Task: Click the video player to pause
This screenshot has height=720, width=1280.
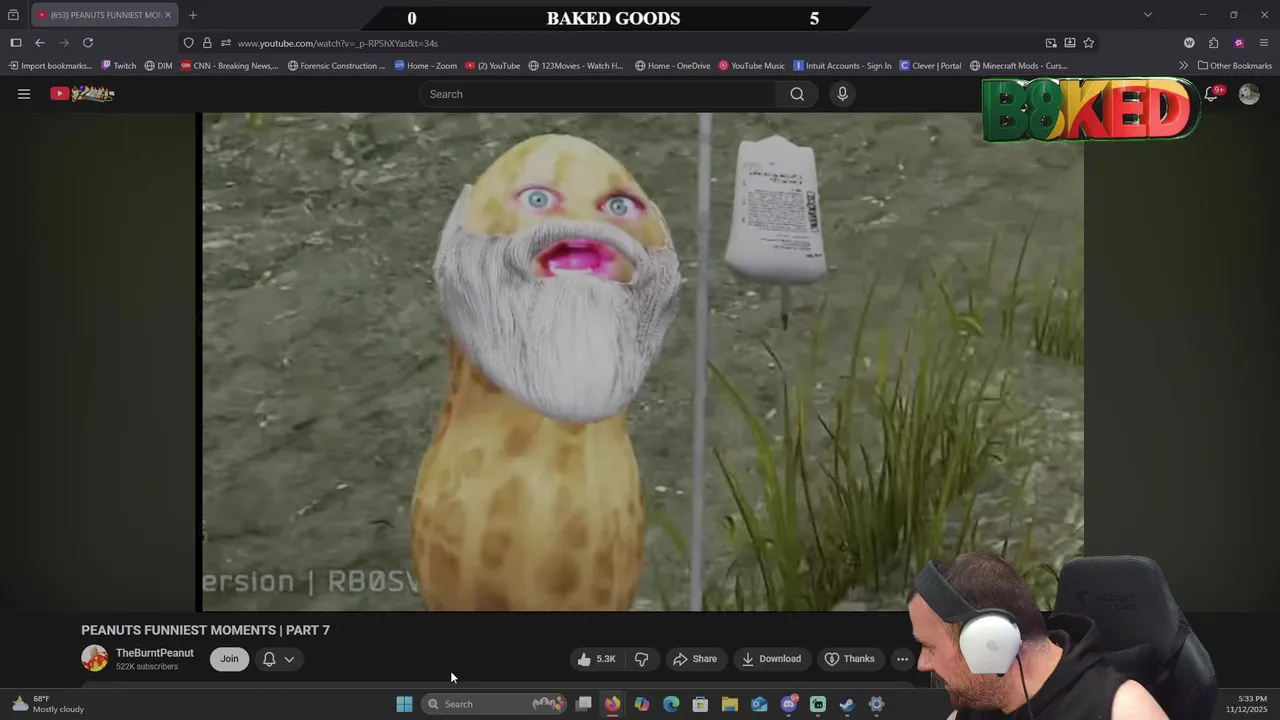Action: pos(642,361)
